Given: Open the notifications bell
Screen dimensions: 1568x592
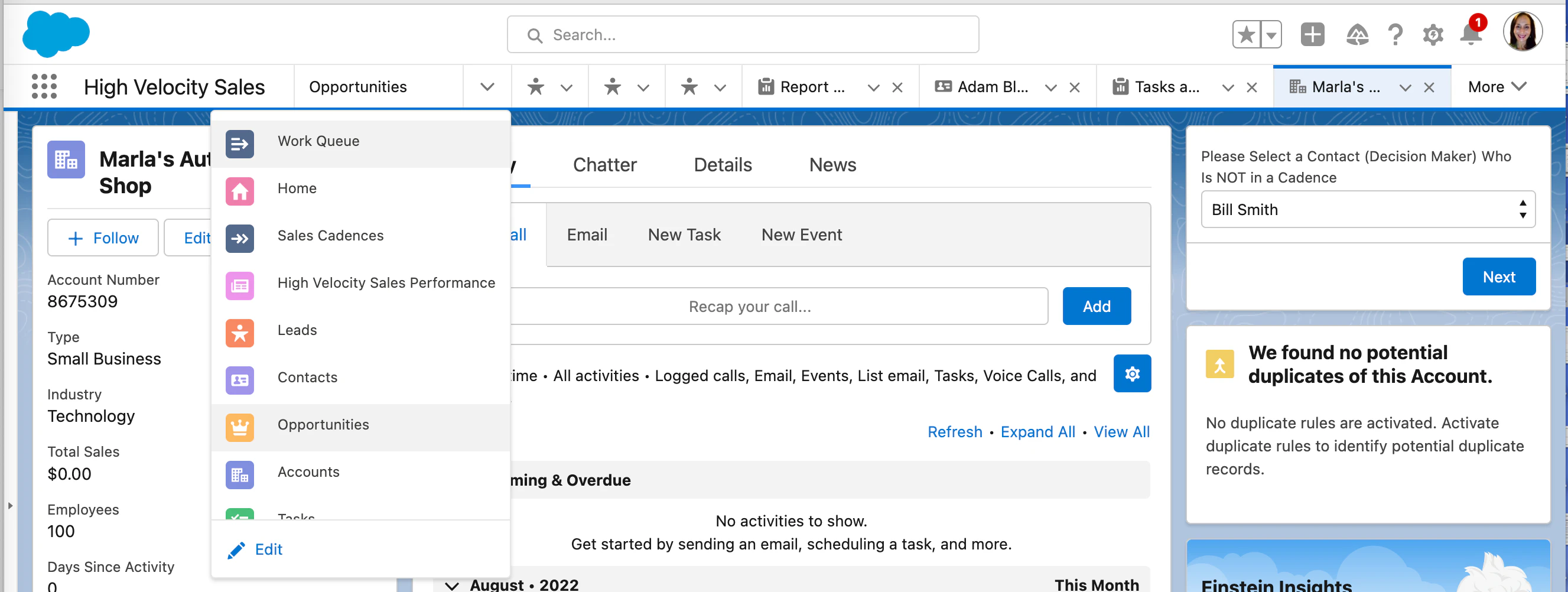Looking at the screenshot, I should pos(1471,34).
